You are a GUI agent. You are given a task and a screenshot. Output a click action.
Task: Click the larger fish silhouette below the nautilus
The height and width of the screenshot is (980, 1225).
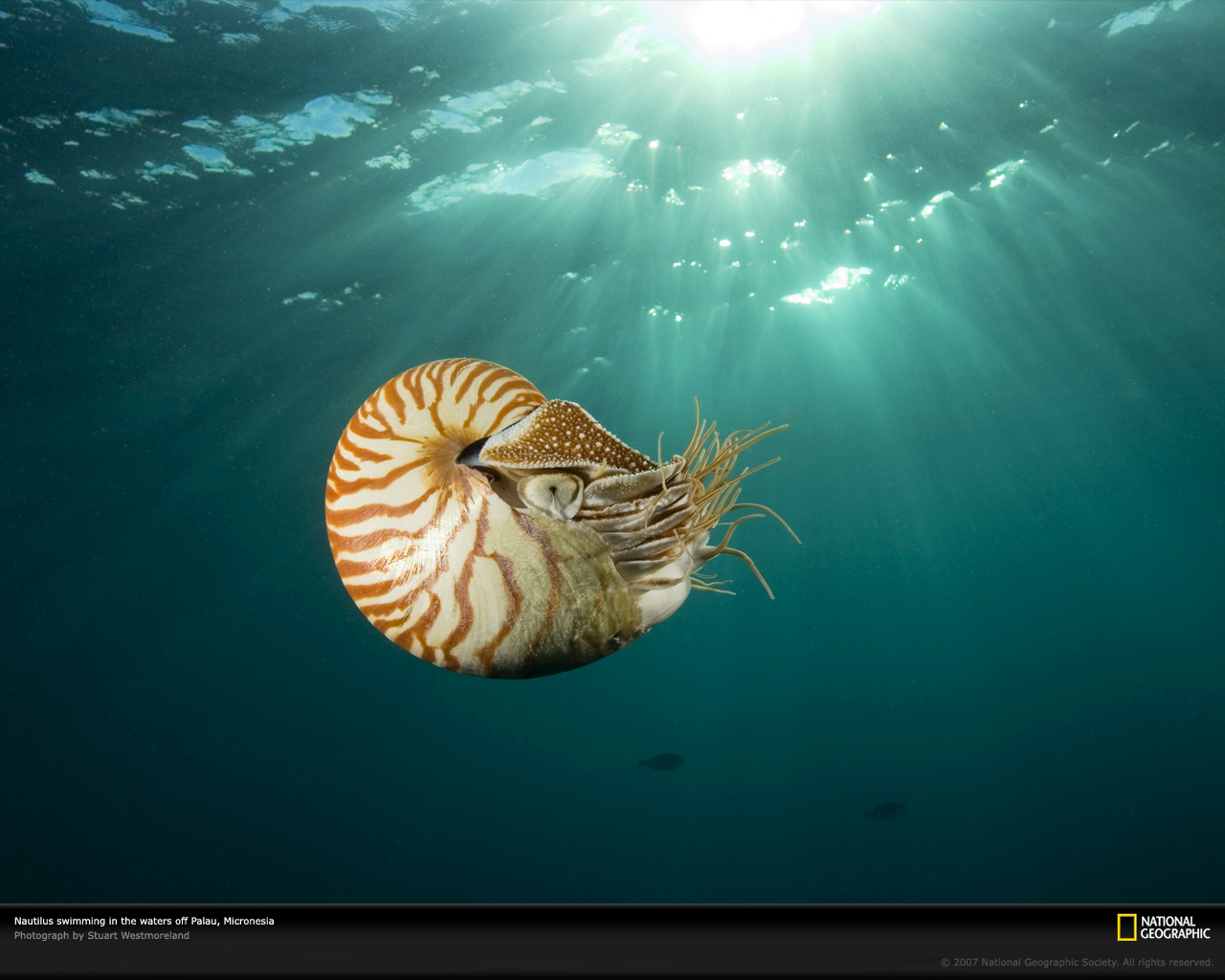tap(661, 762)
